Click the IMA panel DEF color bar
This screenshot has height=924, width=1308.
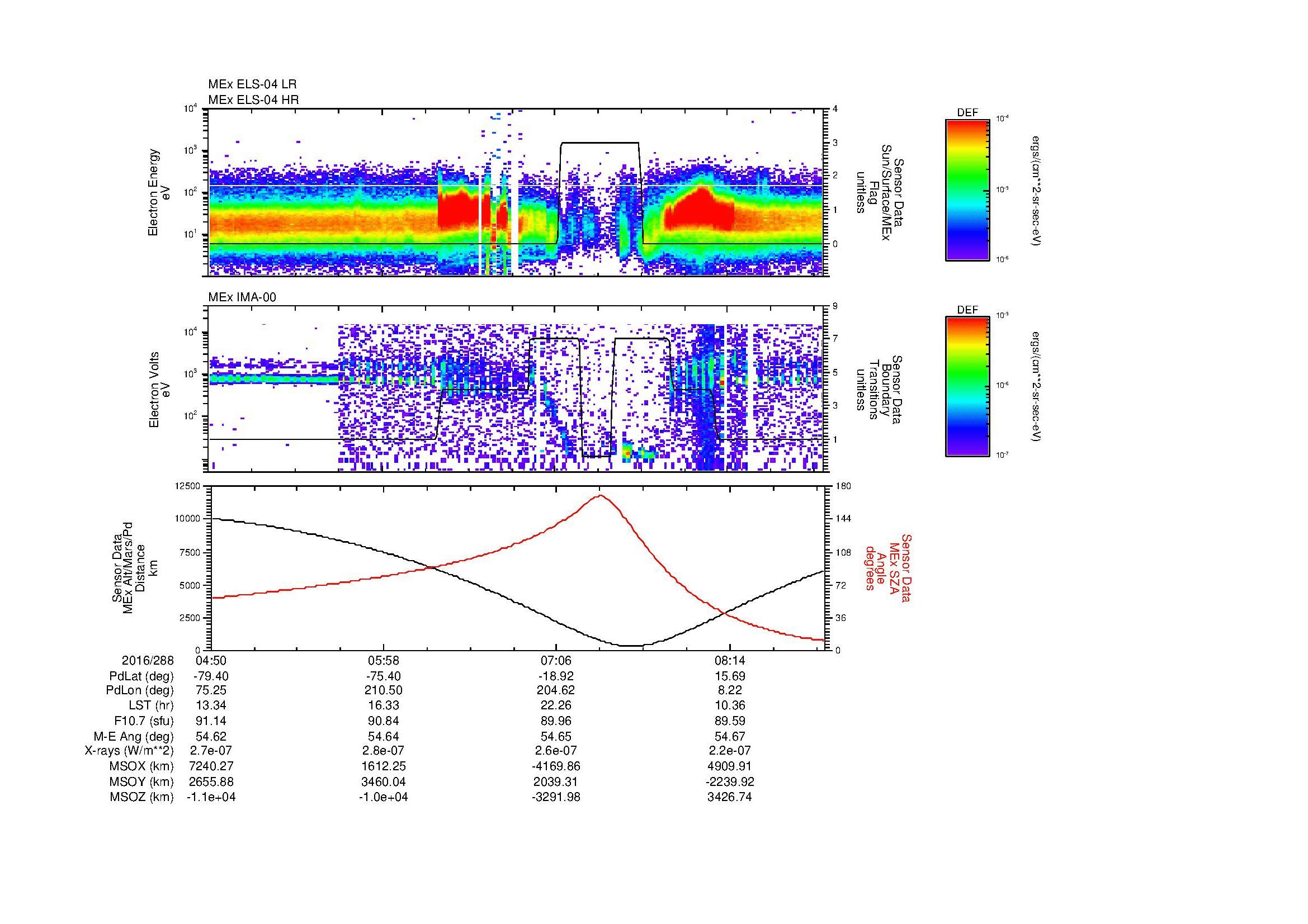pyautogui.click(x=967, y=387)
